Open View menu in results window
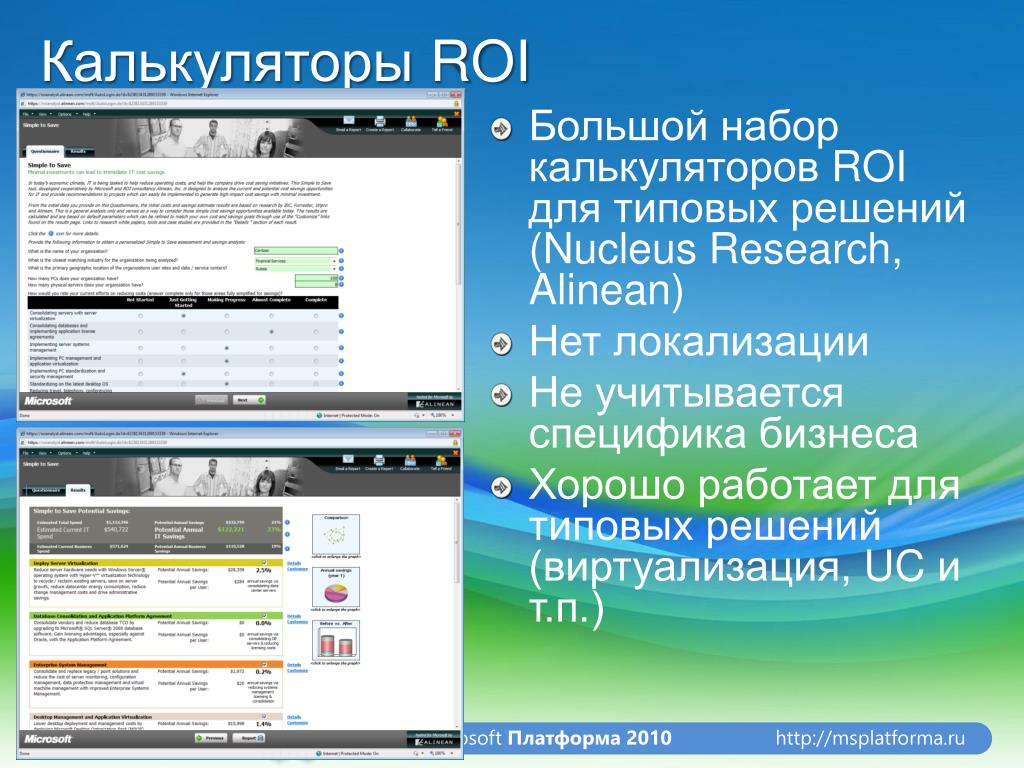This screenshot has width=1024, height=768. point(44,453)
